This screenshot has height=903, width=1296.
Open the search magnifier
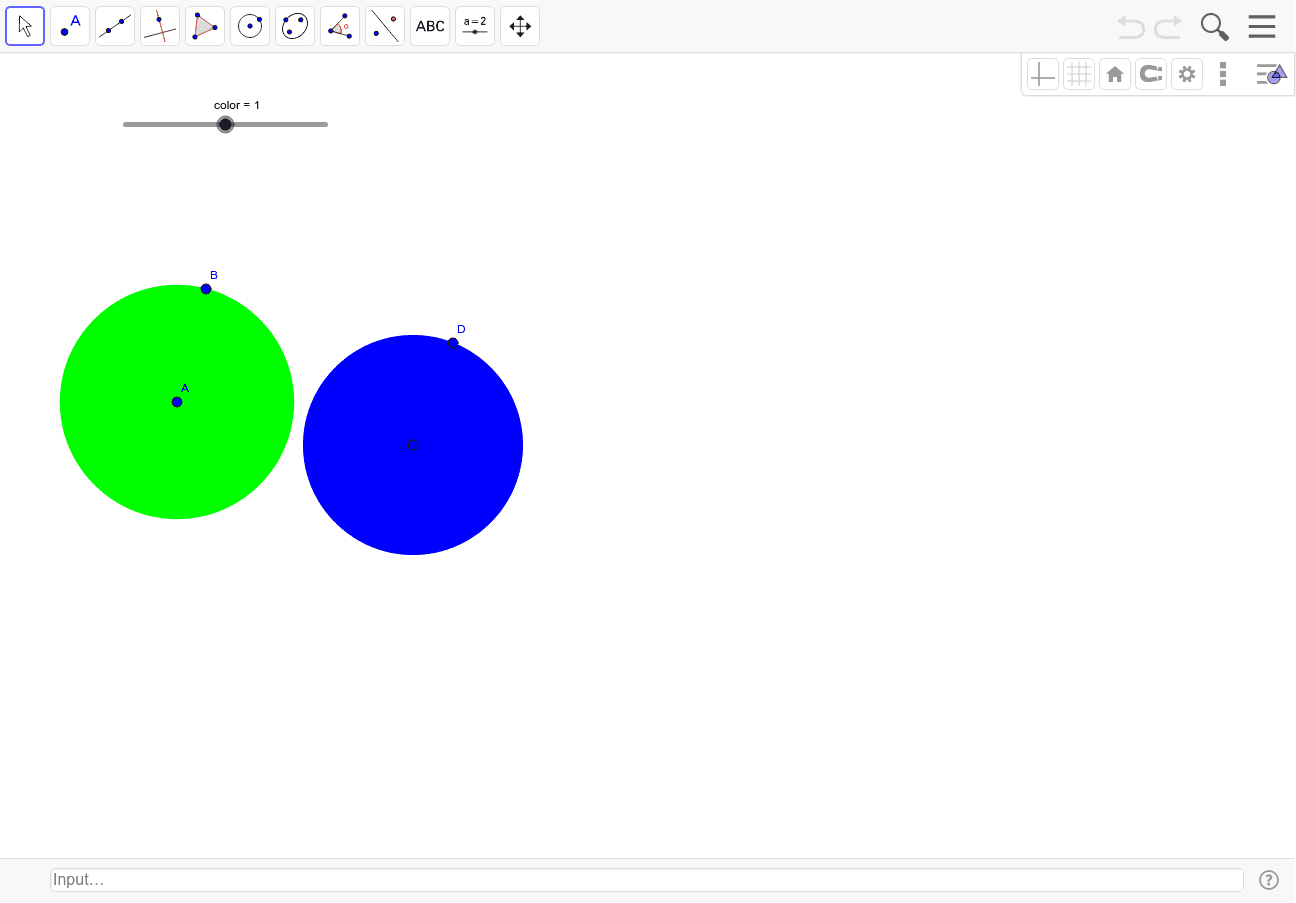[x=1214, y=27]
